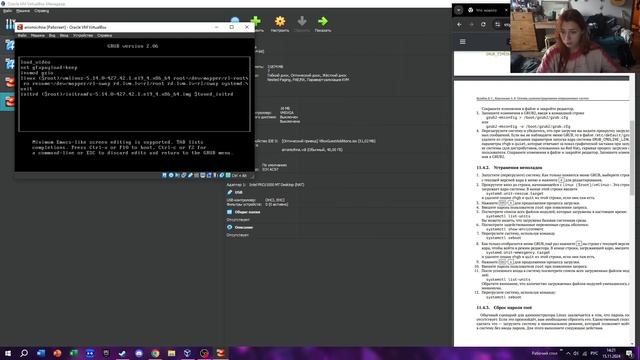
Task: Expand the system tray hidden icons chevron
Action: pyautogui.click(x=568, y=353)
